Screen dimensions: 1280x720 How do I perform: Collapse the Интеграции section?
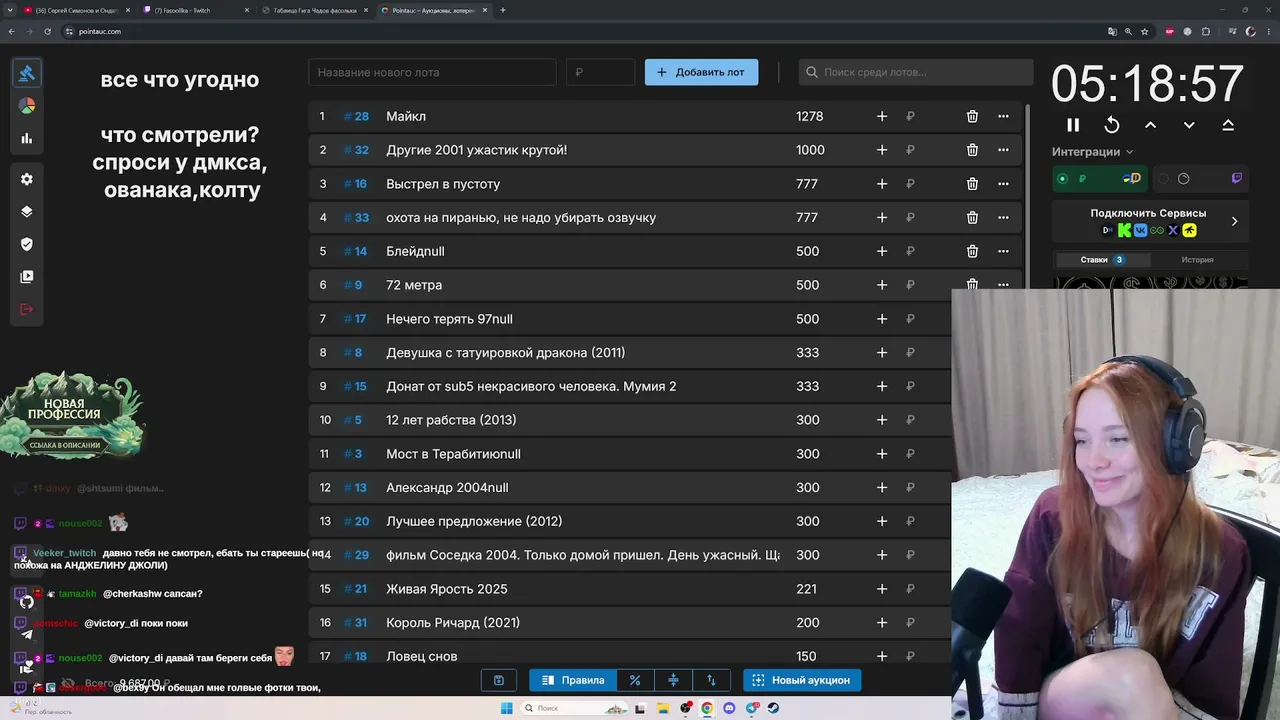click(x=1092, y=152)
